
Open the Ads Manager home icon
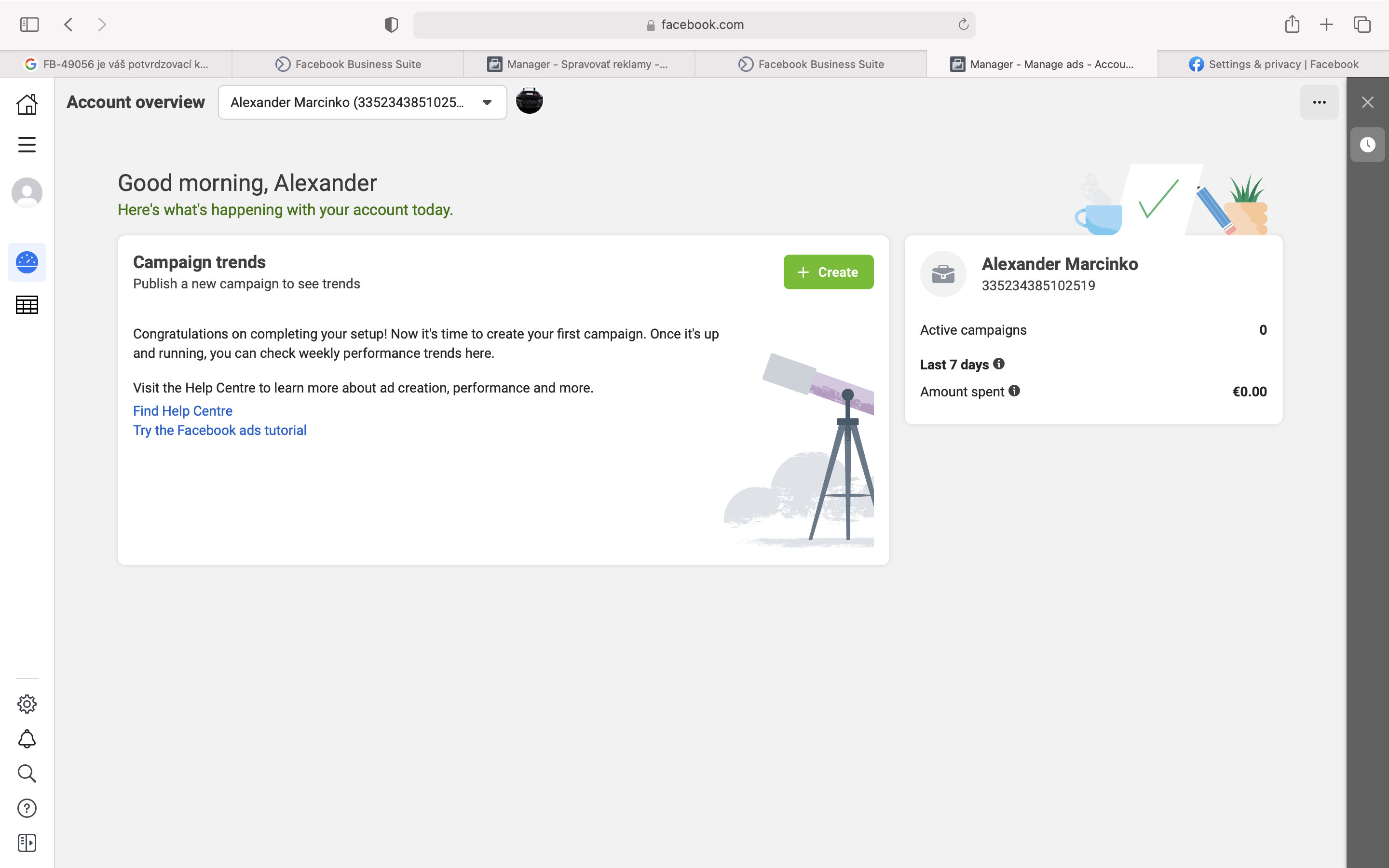pos(27,104)
